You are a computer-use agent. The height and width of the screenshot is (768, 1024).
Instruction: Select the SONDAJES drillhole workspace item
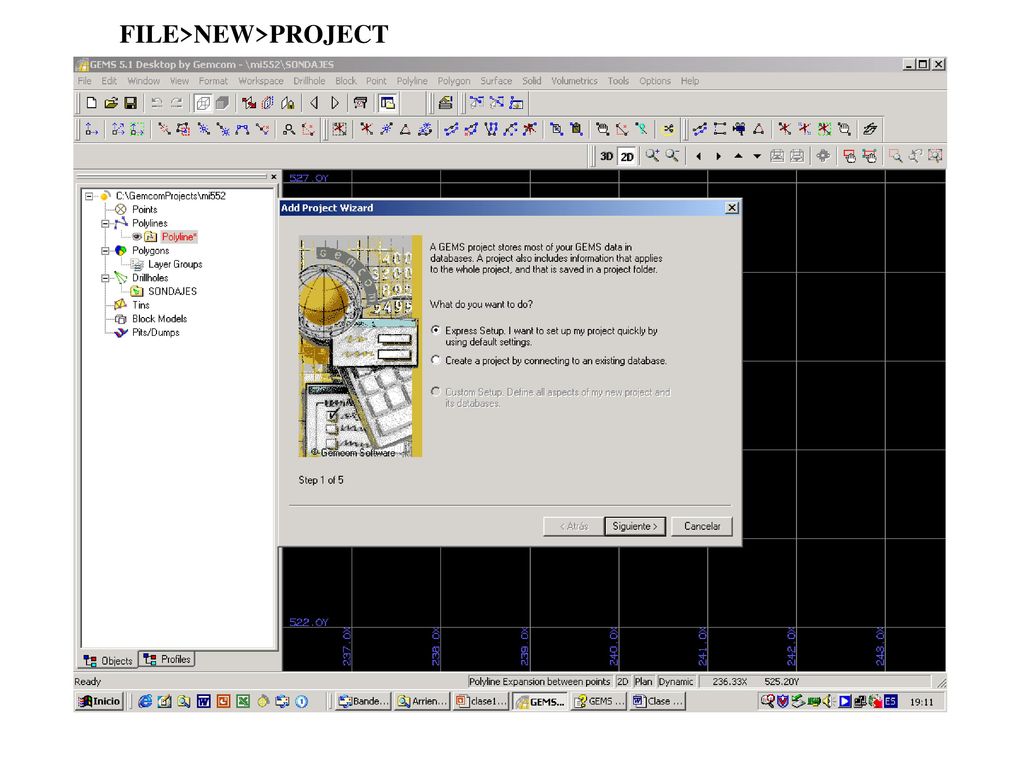[x=172, y=291]
